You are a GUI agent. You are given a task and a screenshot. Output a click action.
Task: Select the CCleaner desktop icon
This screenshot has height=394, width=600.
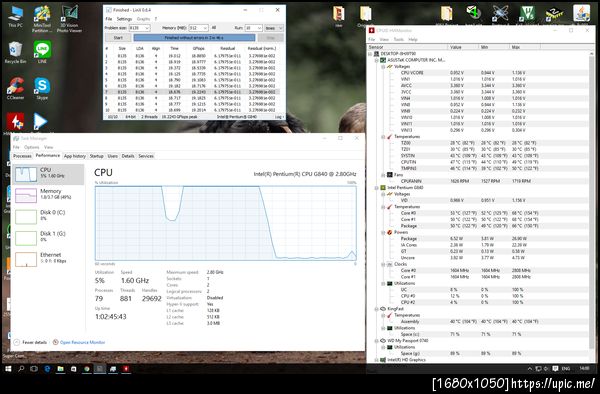click(15, 88)
